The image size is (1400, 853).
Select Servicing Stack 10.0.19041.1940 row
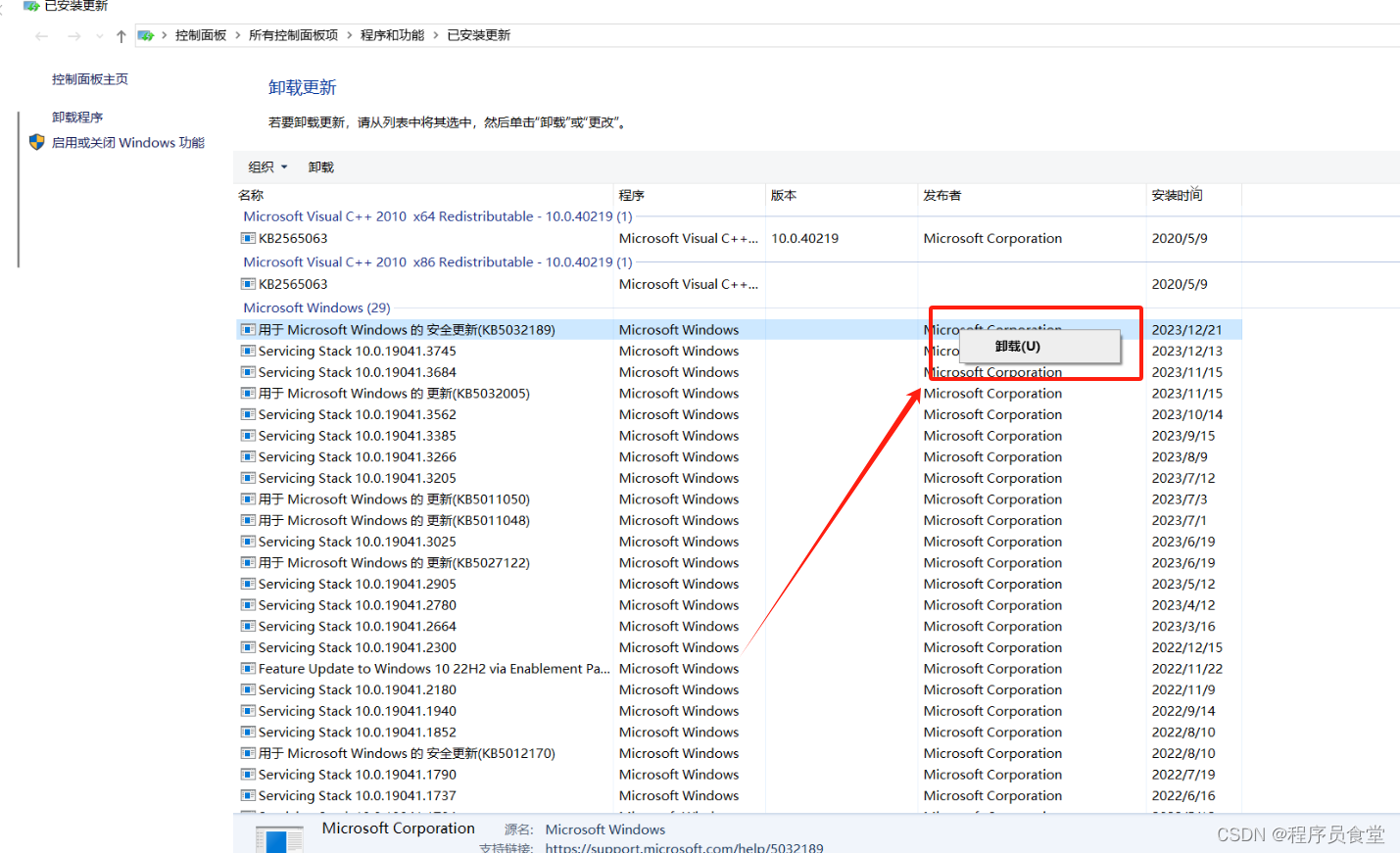click(740, 711)
